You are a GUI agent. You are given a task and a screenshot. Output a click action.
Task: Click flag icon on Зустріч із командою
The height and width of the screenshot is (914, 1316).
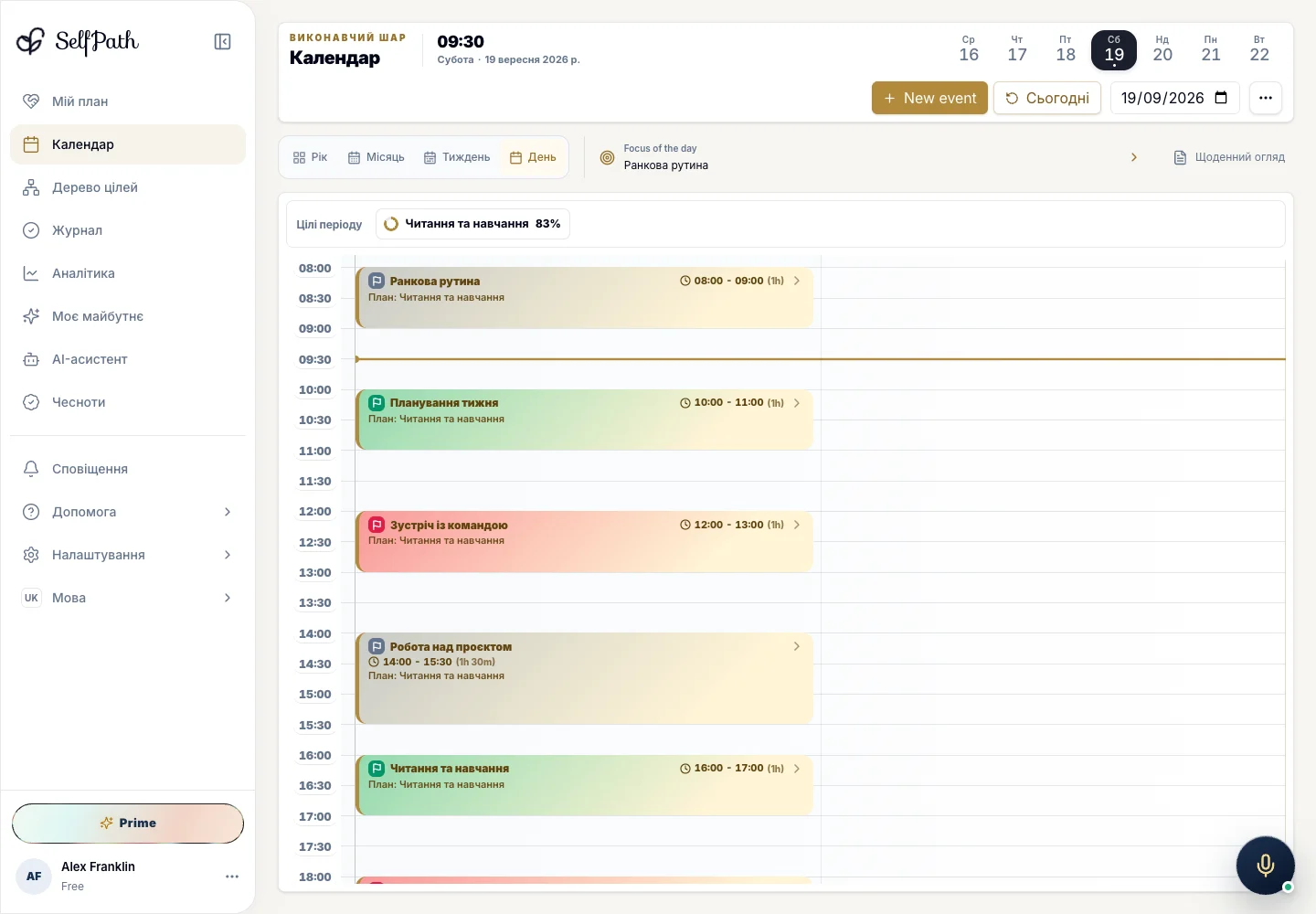point(376,525)
